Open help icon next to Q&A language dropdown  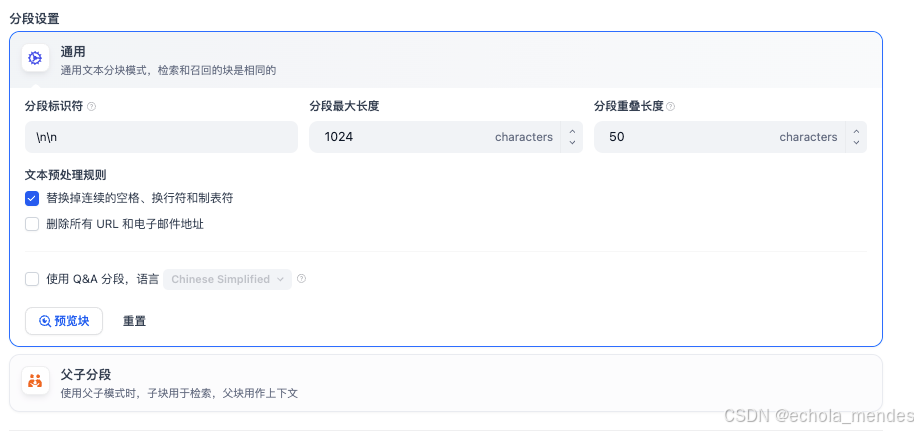302,279
